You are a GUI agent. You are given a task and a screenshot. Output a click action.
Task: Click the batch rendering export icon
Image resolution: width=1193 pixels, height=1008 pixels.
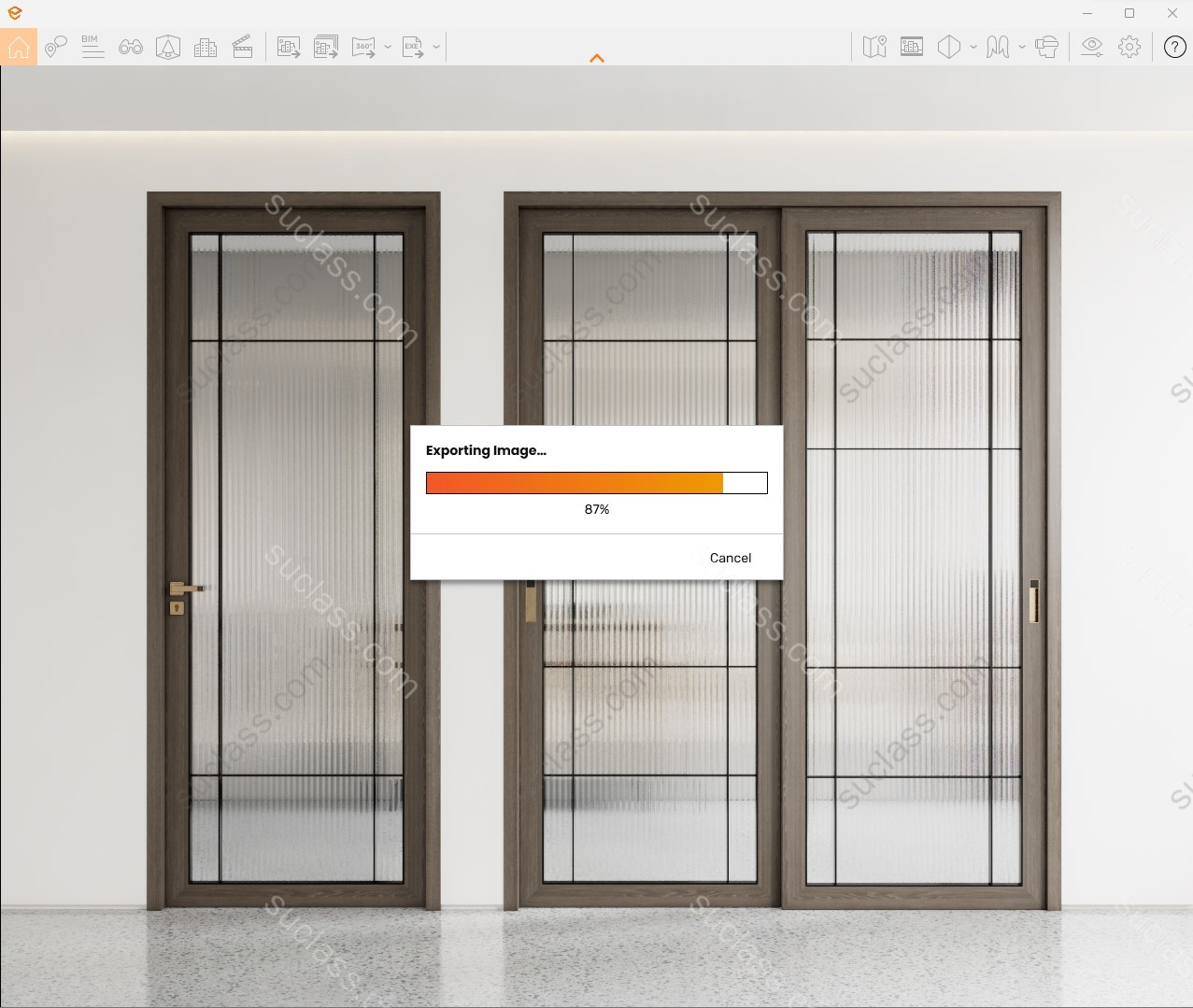(326, 47)
